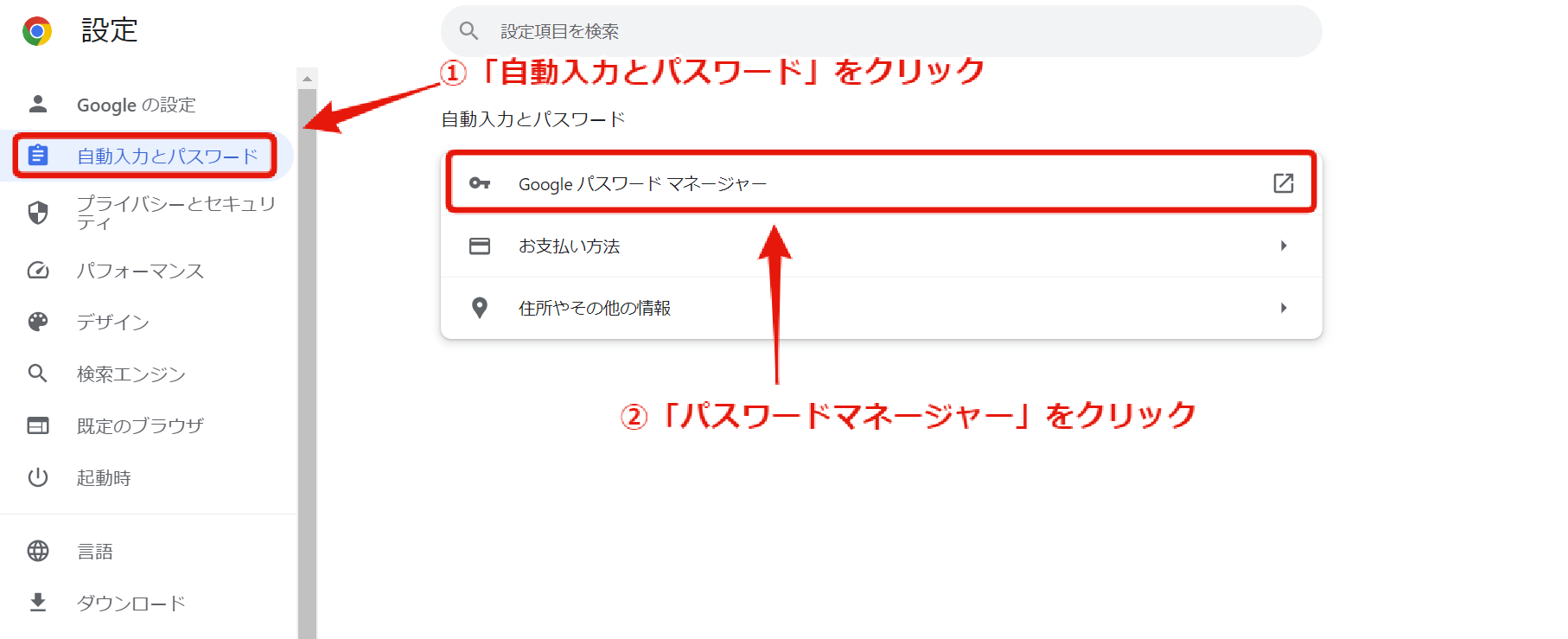Open the お支払い方法 row
The image size is (1568, 639).
[x=882, y=246]
